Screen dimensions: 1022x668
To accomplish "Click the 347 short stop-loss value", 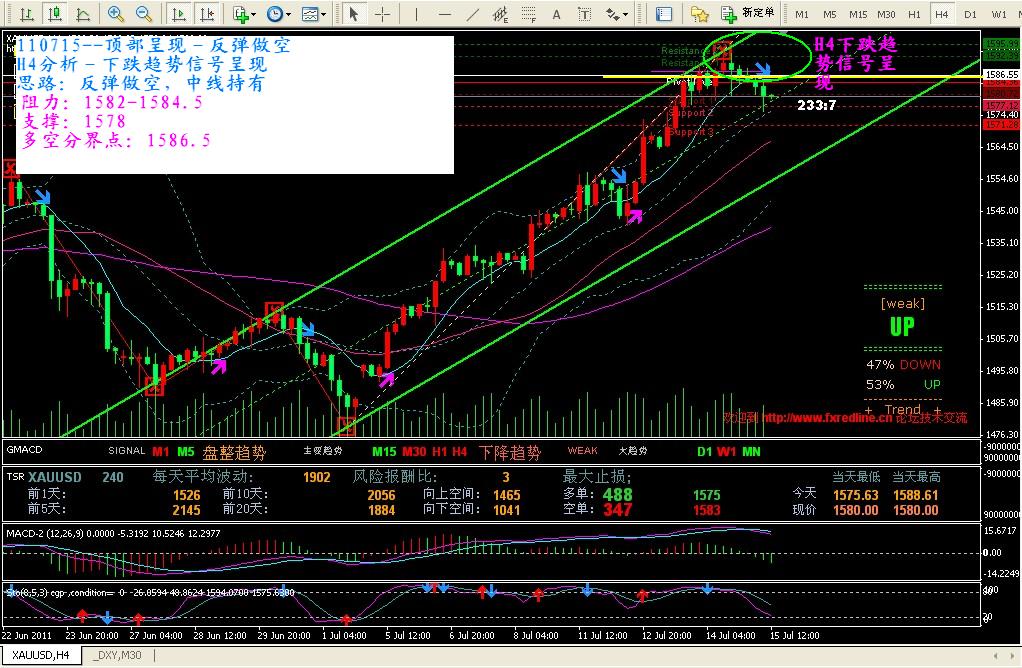I will pyautogui.click(x=617, y=510).
